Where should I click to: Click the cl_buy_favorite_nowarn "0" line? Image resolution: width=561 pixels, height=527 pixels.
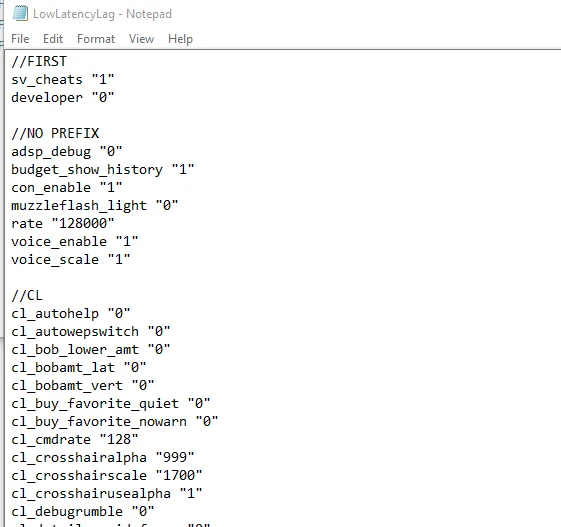[x=114, y=421]
